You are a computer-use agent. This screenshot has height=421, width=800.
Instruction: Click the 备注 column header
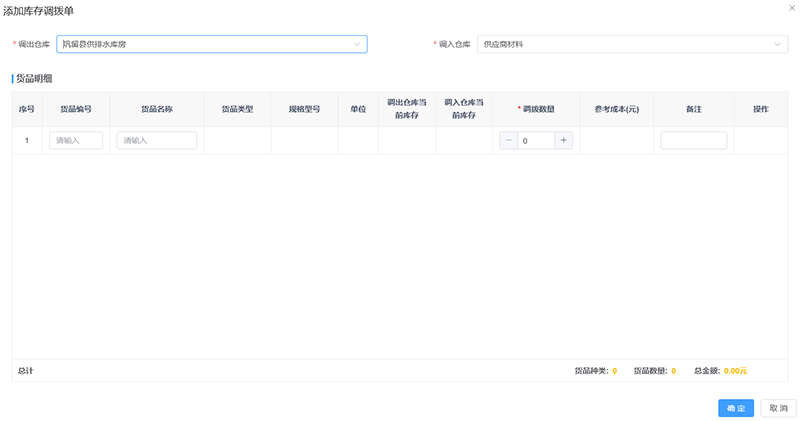[x=694, y=109]
